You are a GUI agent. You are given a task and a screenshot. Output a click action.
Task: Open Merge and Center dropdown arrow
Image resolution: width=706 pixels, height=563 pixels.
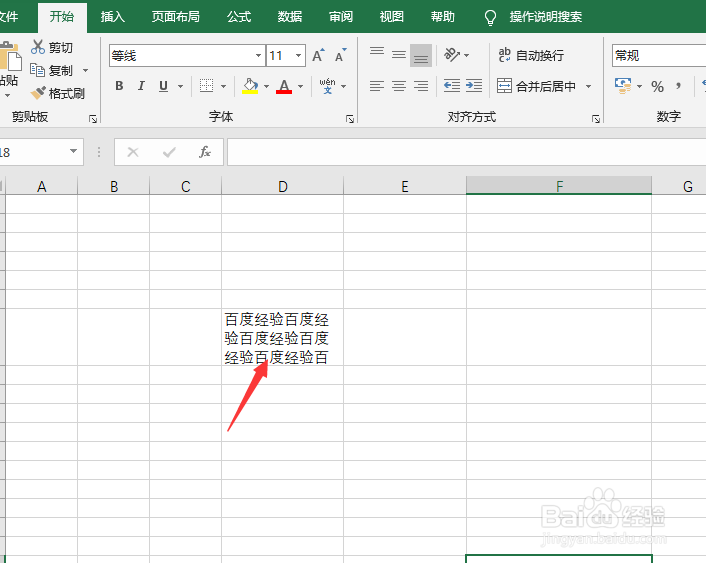[x=588, y=86]
